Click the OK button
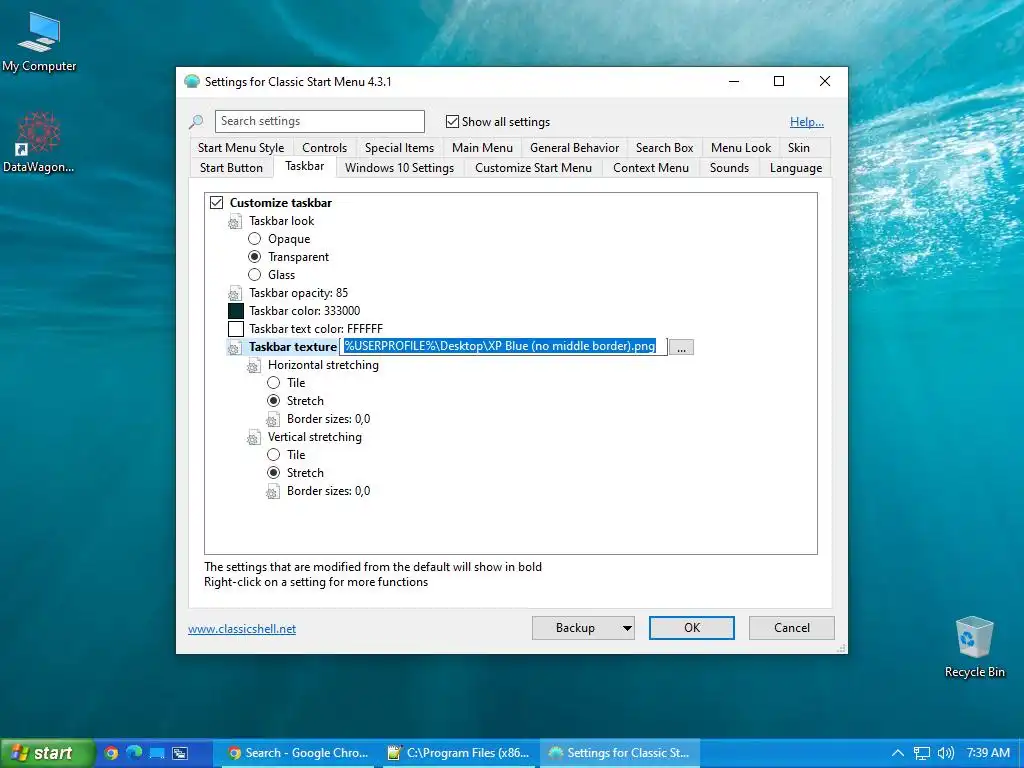Image resolution: width=1024 pixels, height=768 pixels. pos(692,628)
